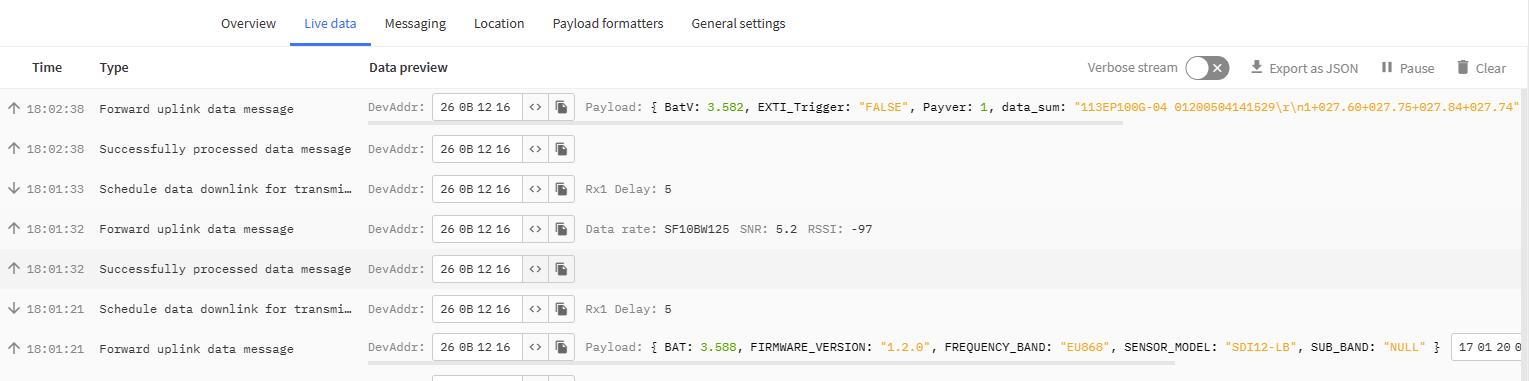
Task: Click the downlink arrow beside 18:01:21 Schedule downlink
Action: pos(14,309)
